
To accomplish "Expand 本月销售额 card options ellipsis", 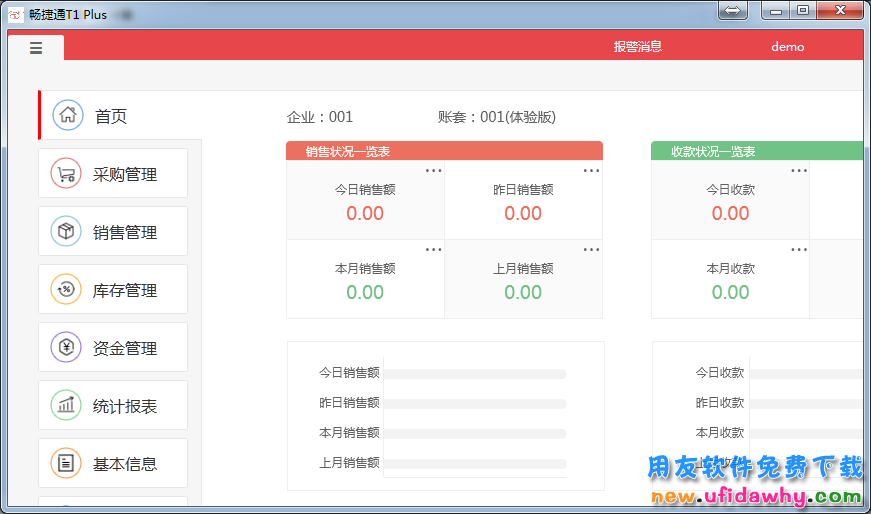I will point(433,250).
